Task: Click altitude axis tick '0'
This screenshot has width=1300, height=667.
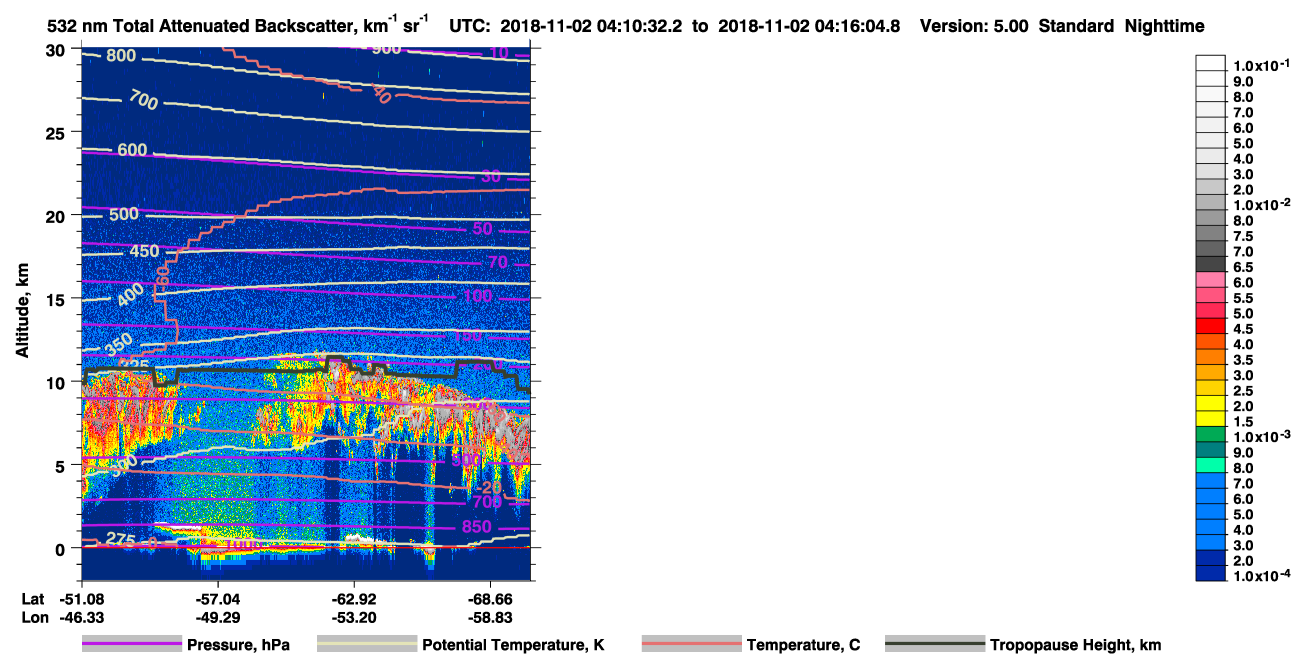Action: (60, 548)
